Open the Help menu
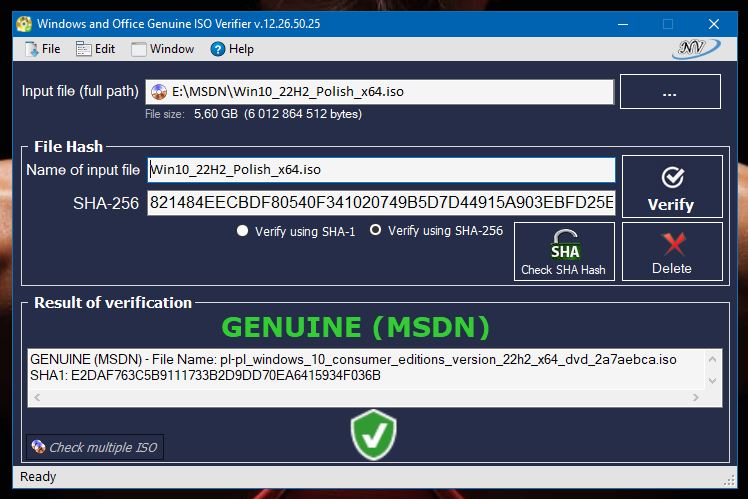 (x=232, y=49)
